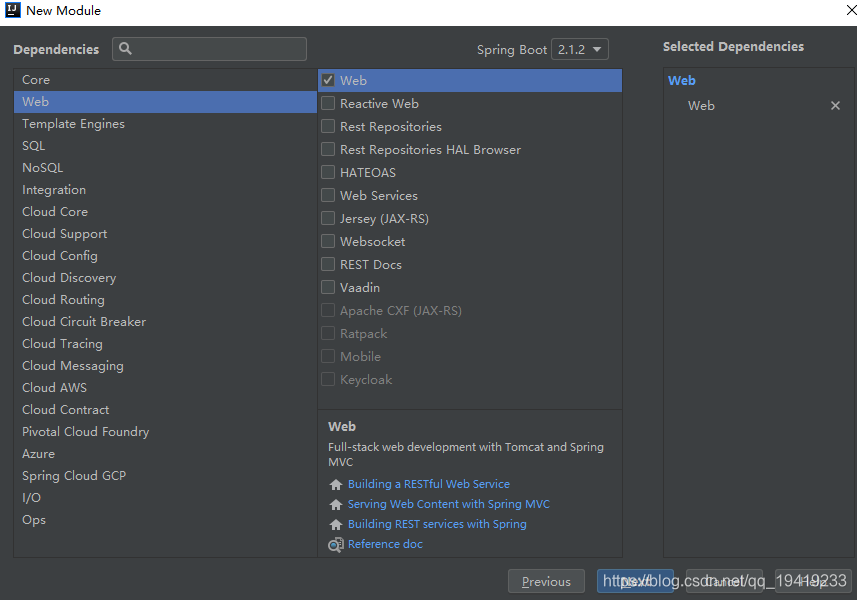This screenshot has height=600, width=857.
Task: Click the IntelliJ logo in title bar
Action: 13,10
